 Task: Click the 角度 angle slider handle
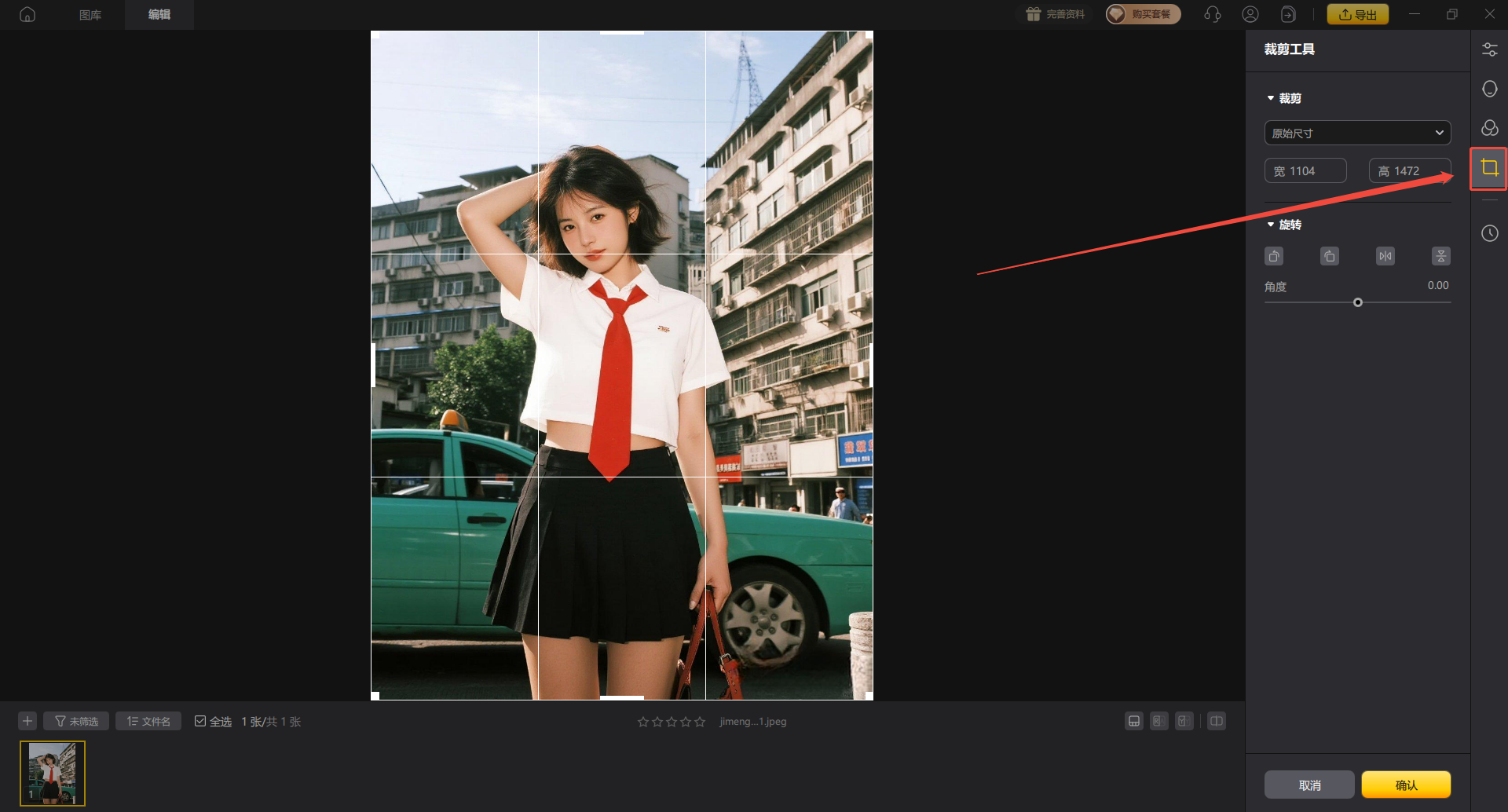1357,302
